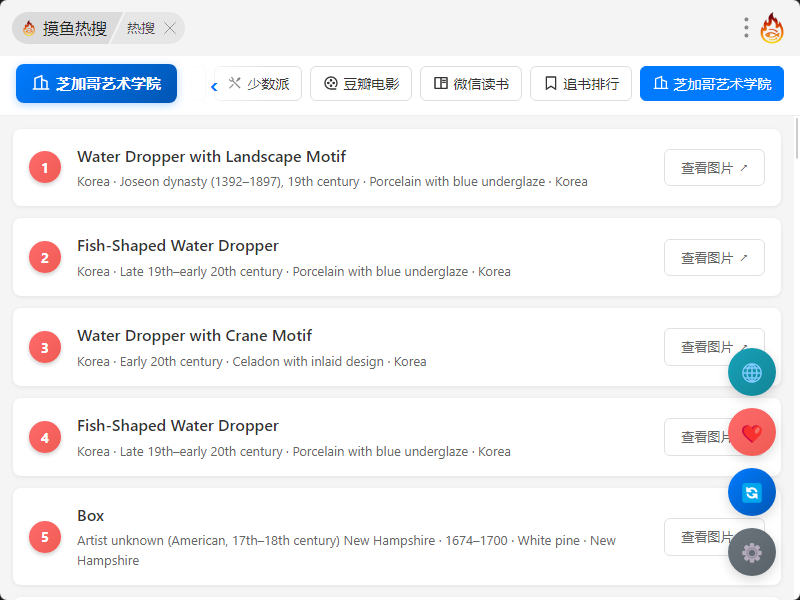Click the rank 4 number badge
800x600 pixels.
coord(44,437)
